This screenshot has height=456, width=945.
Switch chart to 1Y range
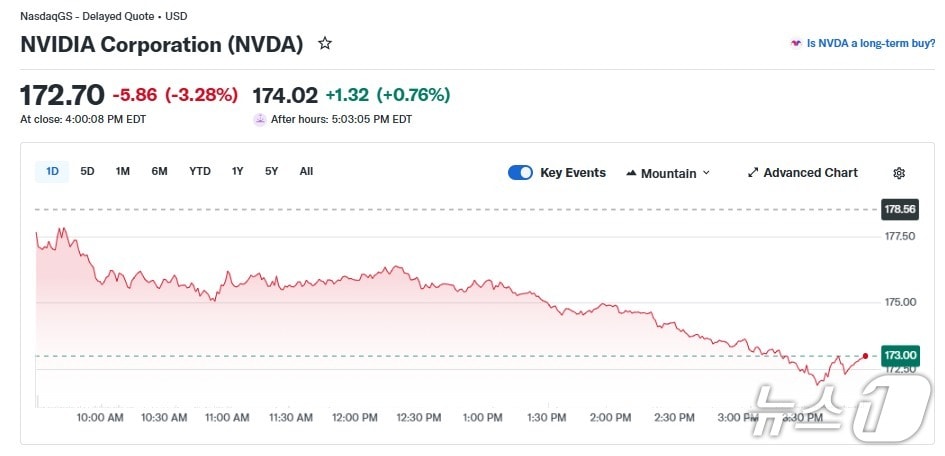[x=237, y=171]
